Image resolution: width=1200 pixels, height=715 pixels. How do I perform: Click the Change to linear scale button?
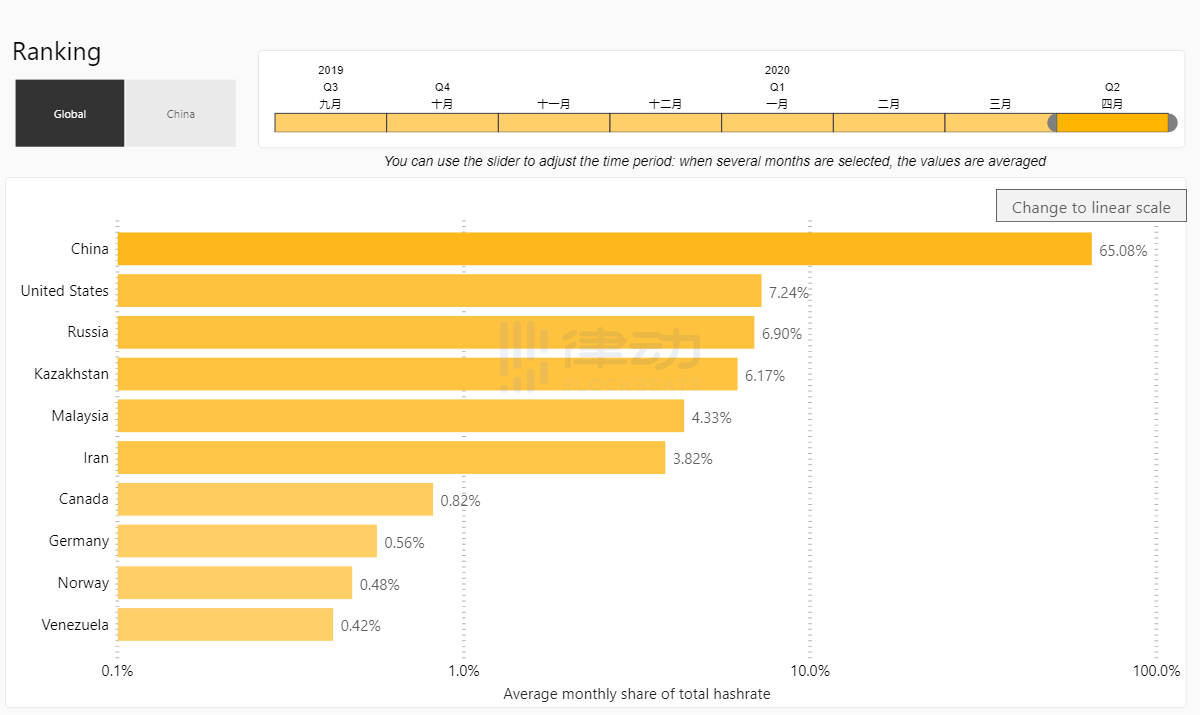pos(1091,207)
